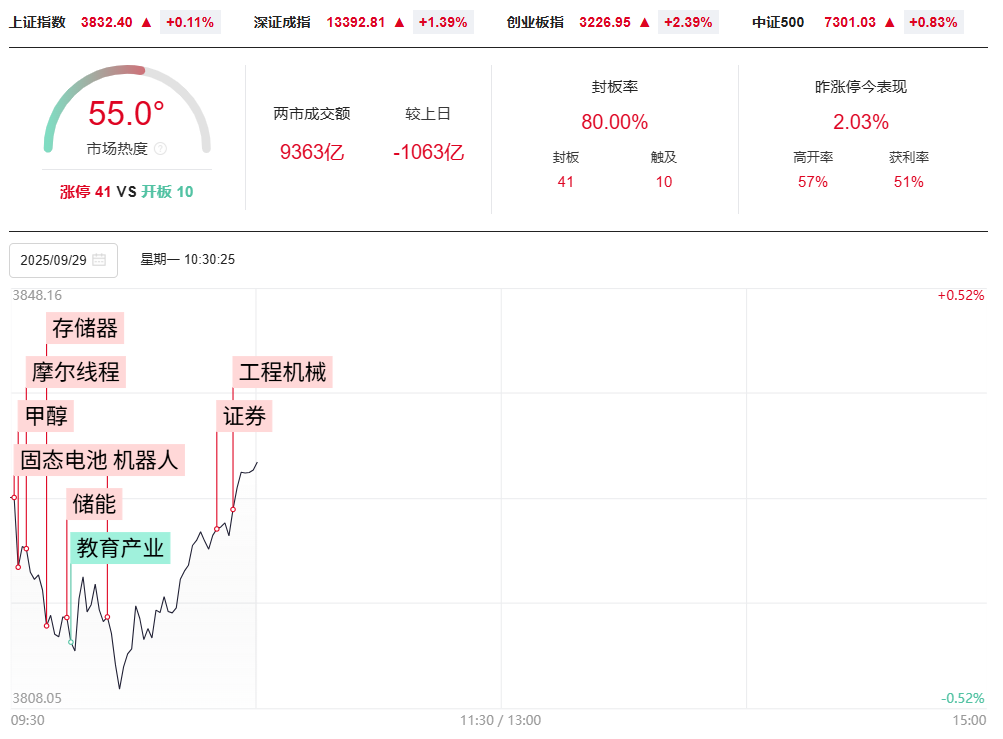Open the 机器人 sector tag

[x=146, y=460]
